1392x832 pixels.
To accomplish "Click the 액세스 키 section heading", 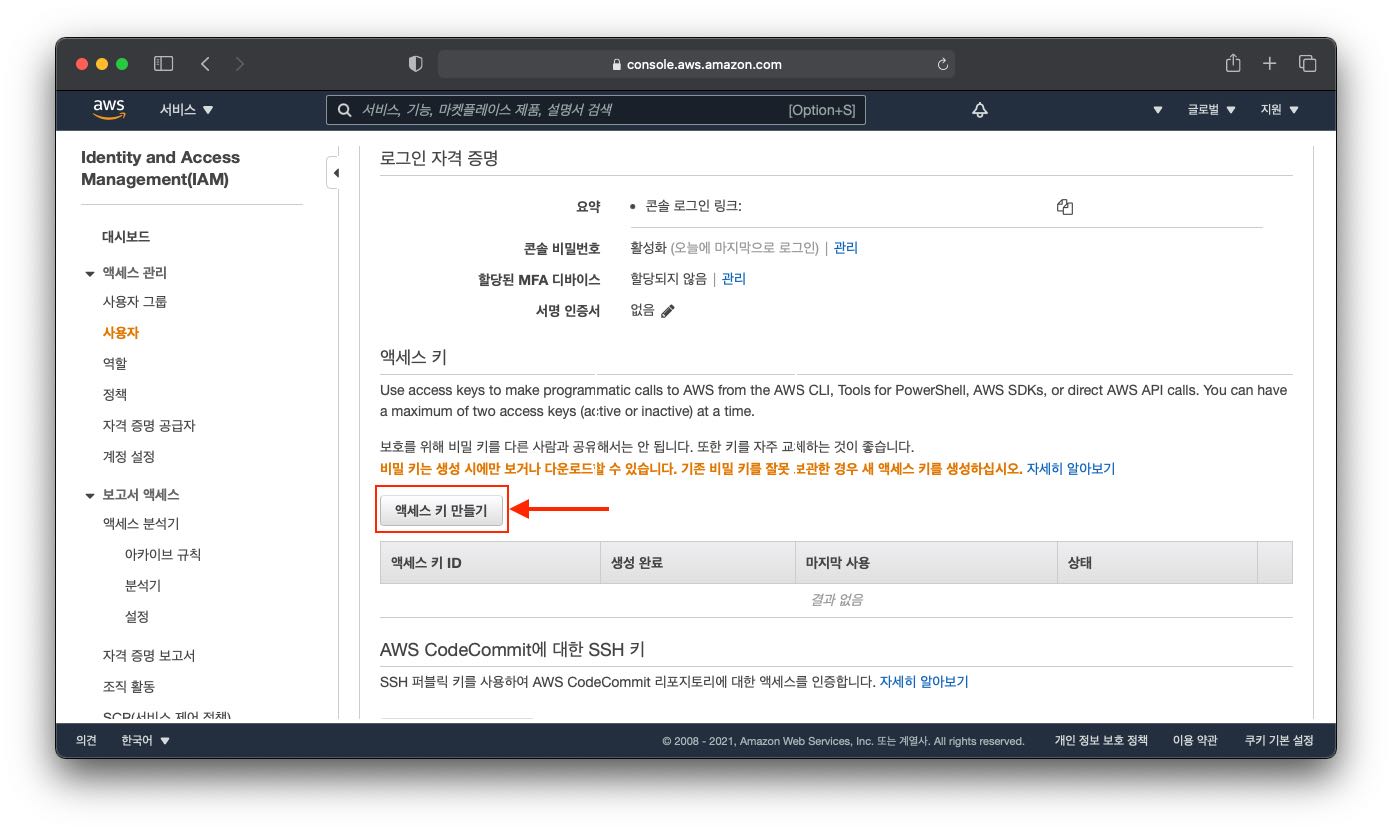I will click(413, 357).
